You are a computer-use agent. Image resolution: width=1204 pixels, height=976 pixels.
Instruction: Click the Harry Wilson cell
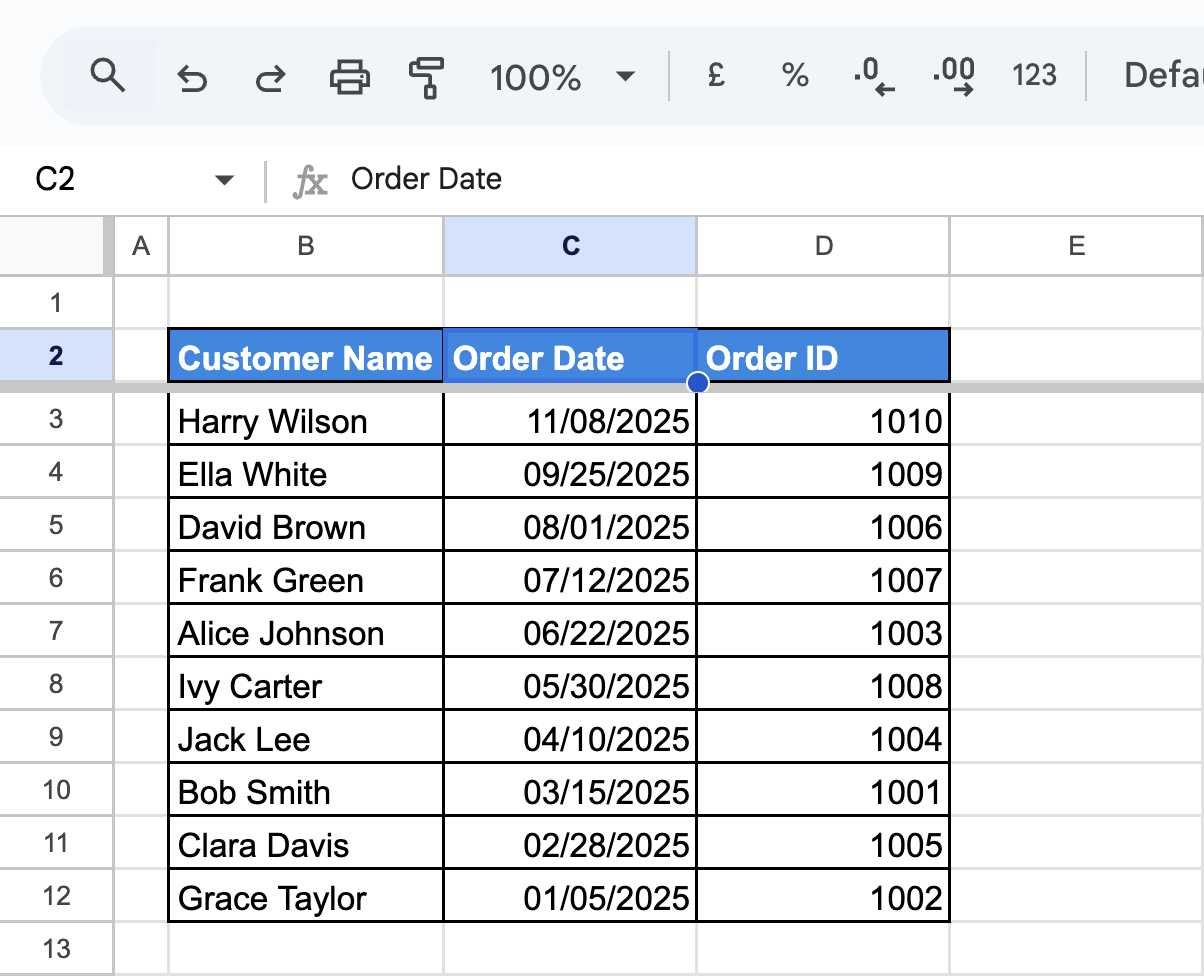coord(306,420)
